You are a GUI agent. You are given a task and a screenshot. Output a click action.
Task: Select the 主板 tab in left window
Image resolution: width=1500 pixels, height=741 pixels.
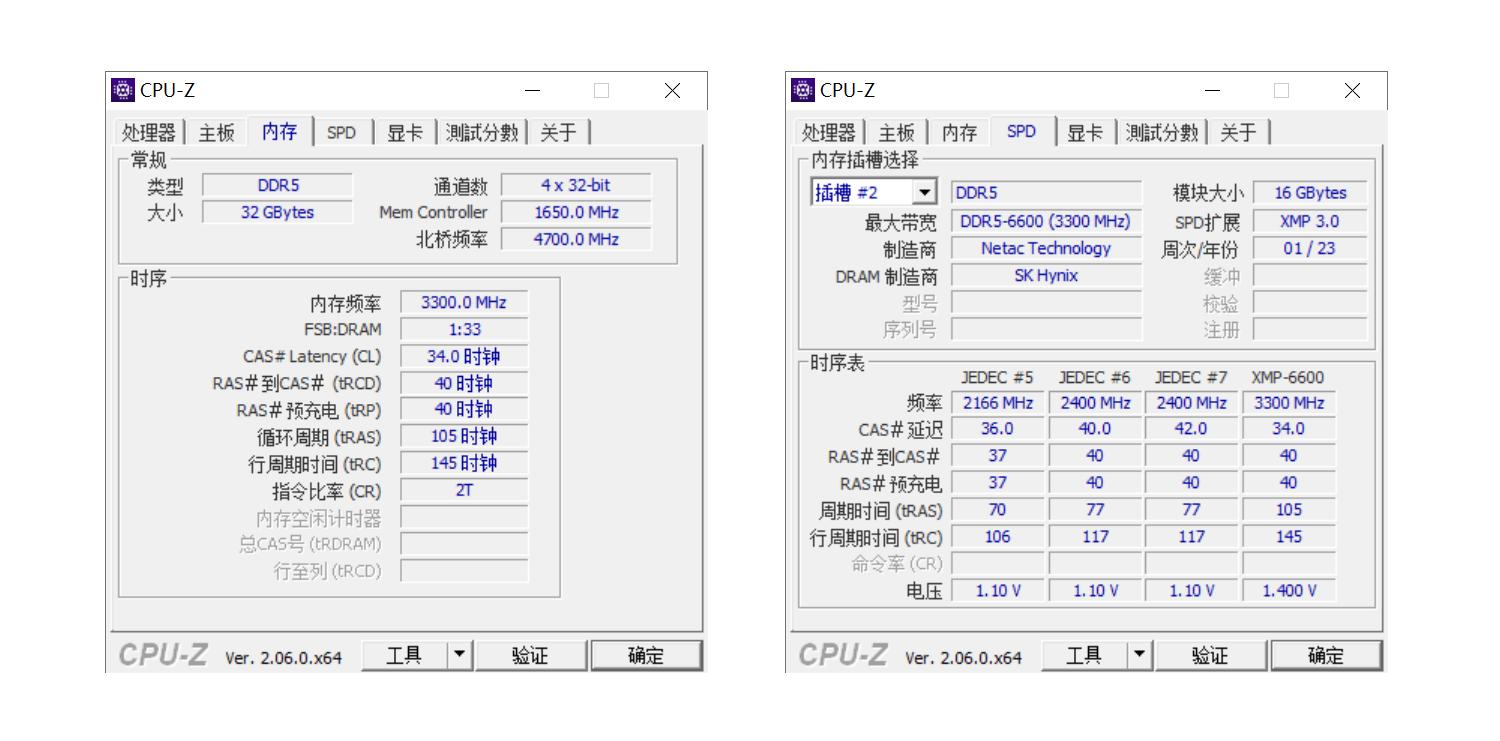click(217, 131)
